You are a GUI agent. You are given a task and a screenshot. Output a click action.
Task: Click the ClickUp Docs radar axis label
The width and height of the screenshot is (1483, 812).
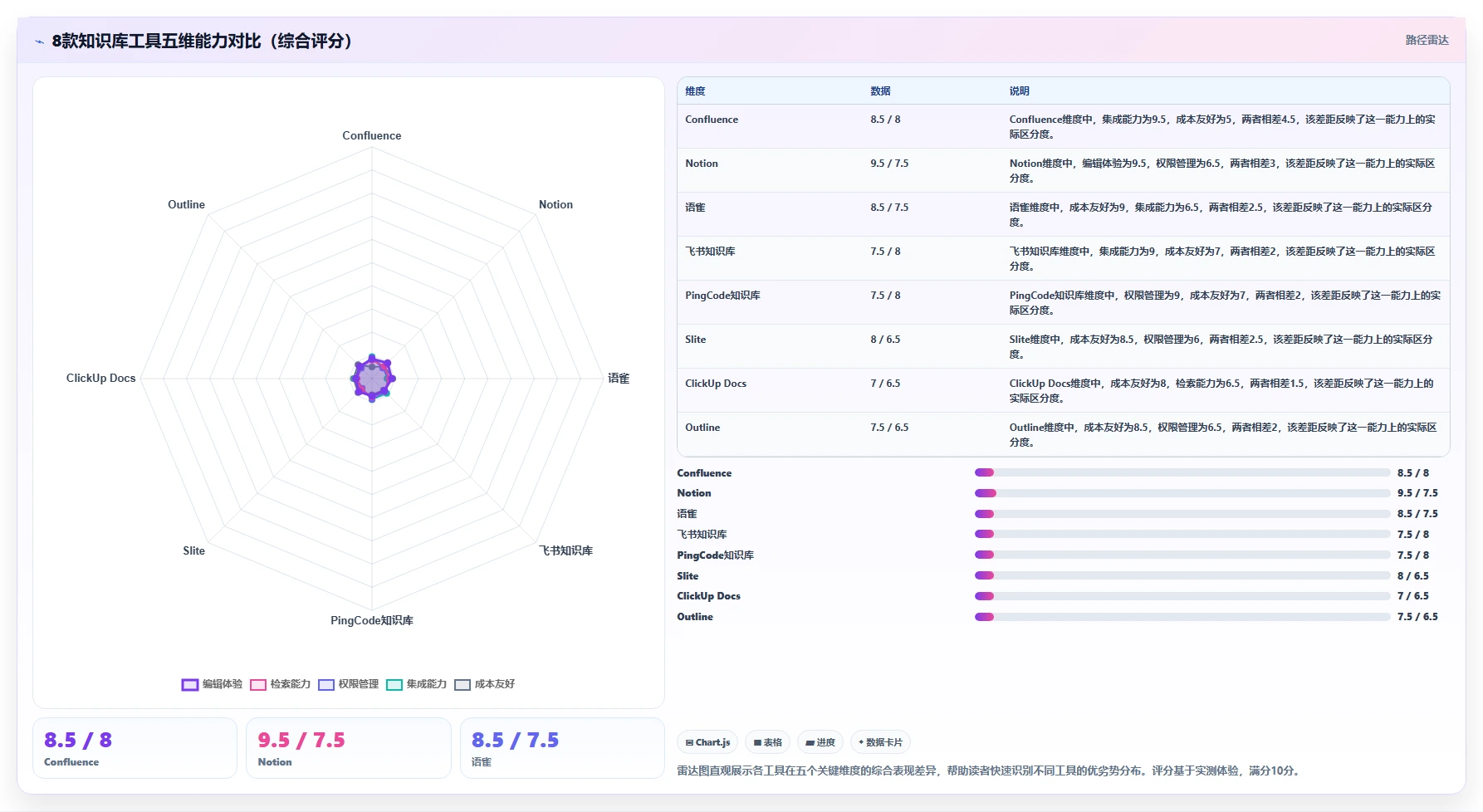[100, 378]
